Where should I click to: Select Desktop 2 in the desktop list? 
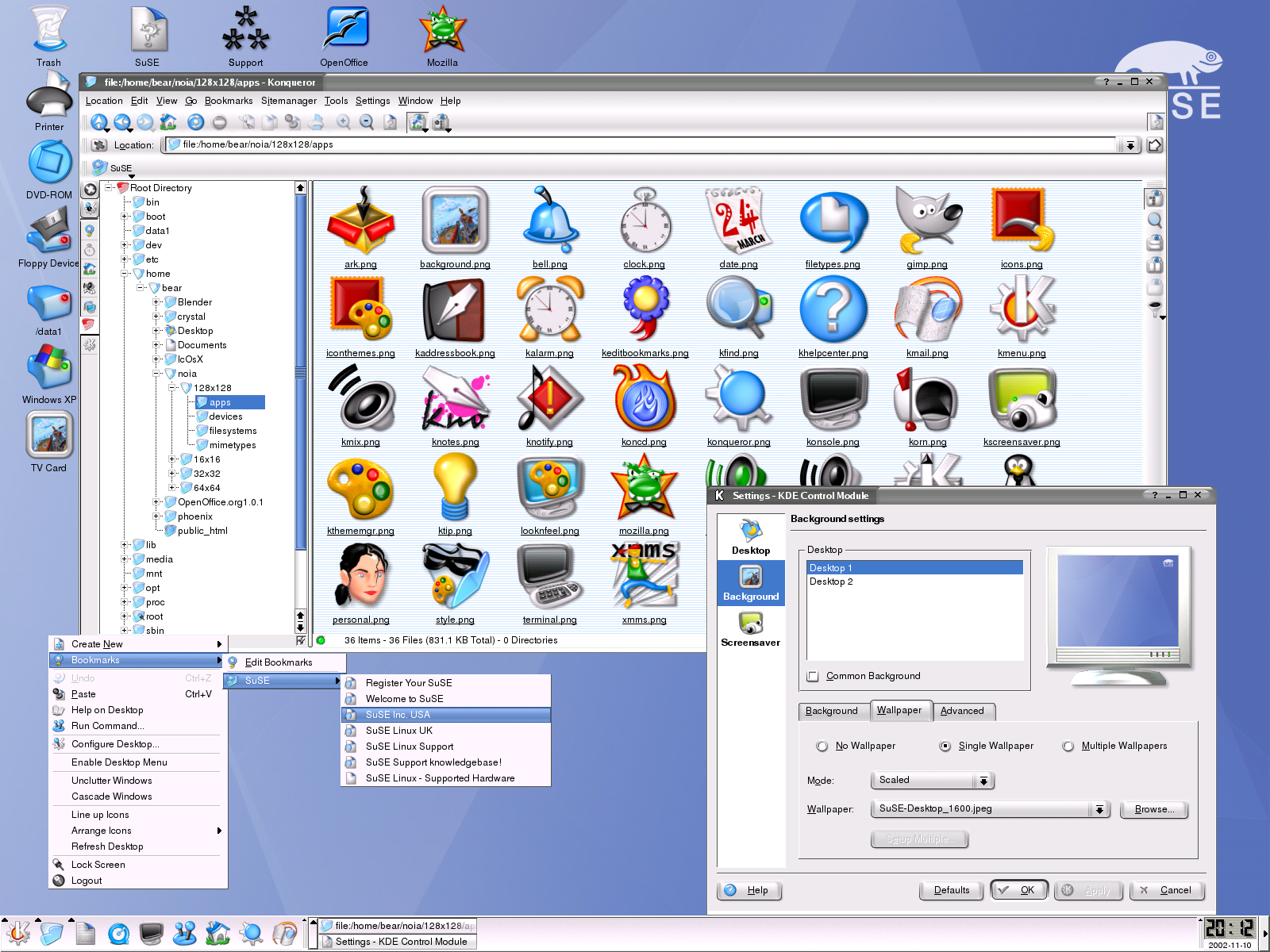(914, 582)
